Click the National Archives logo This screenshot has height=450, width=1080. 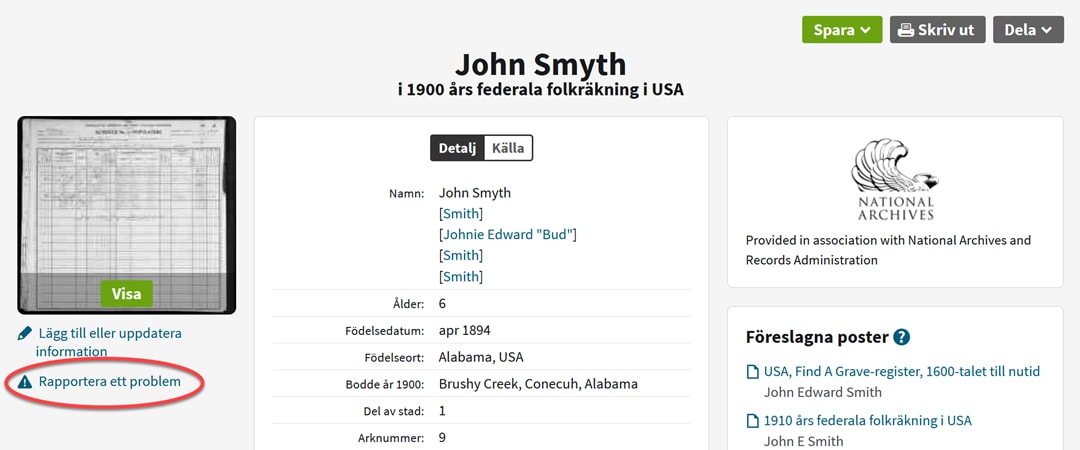[895, 180]
